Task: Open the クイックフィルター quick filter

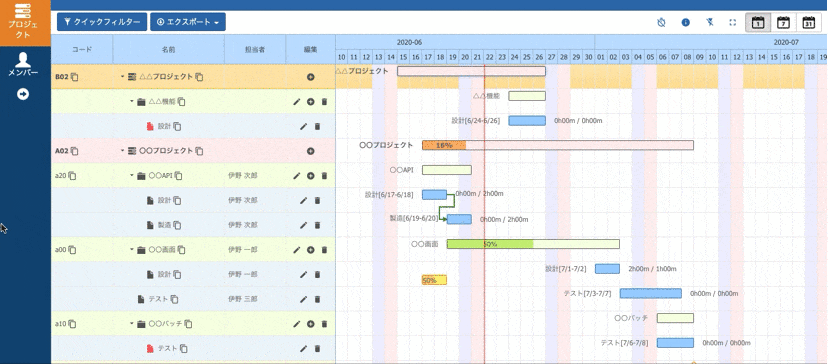Action: [102, 22]
